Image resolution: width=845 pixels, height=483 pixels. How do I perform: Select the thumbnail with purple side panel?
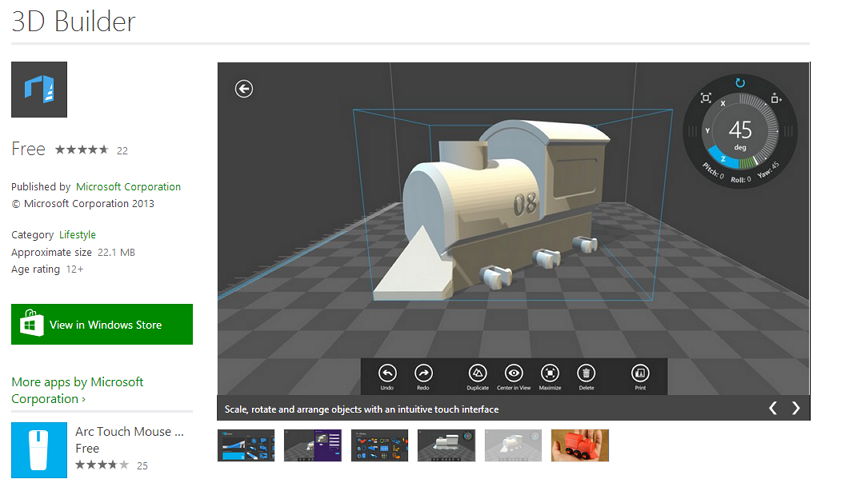pos(313,445)
